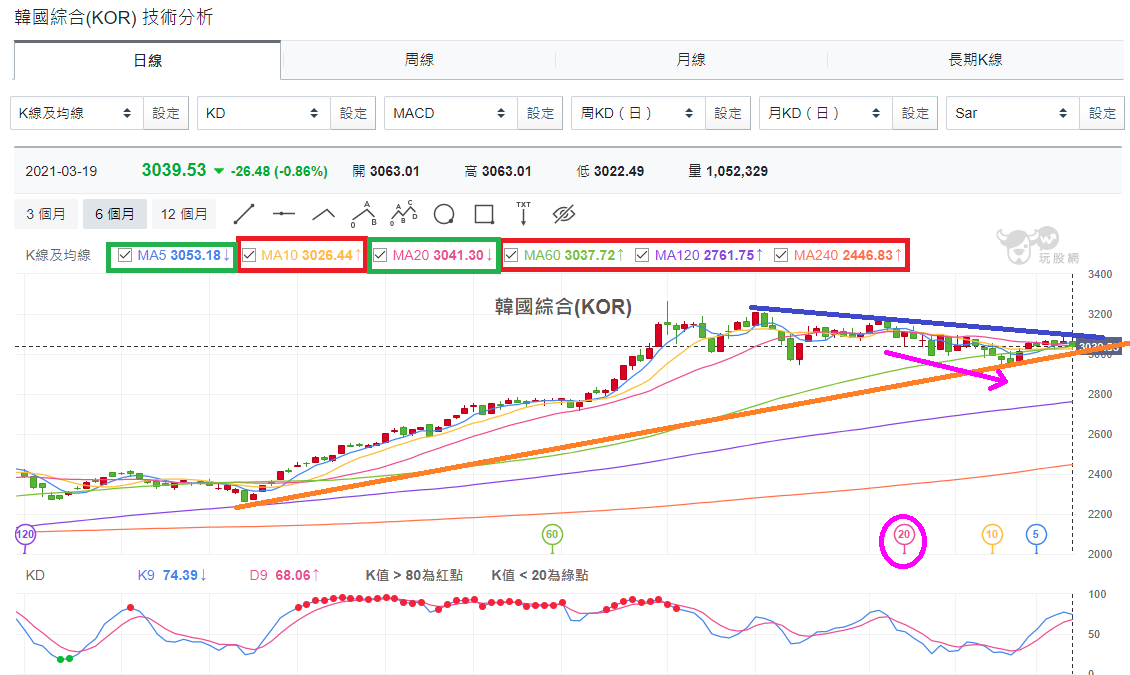The image size is (1130, 675).
Task: Click the opening price 3063.01
Action: tap(394, 171)
